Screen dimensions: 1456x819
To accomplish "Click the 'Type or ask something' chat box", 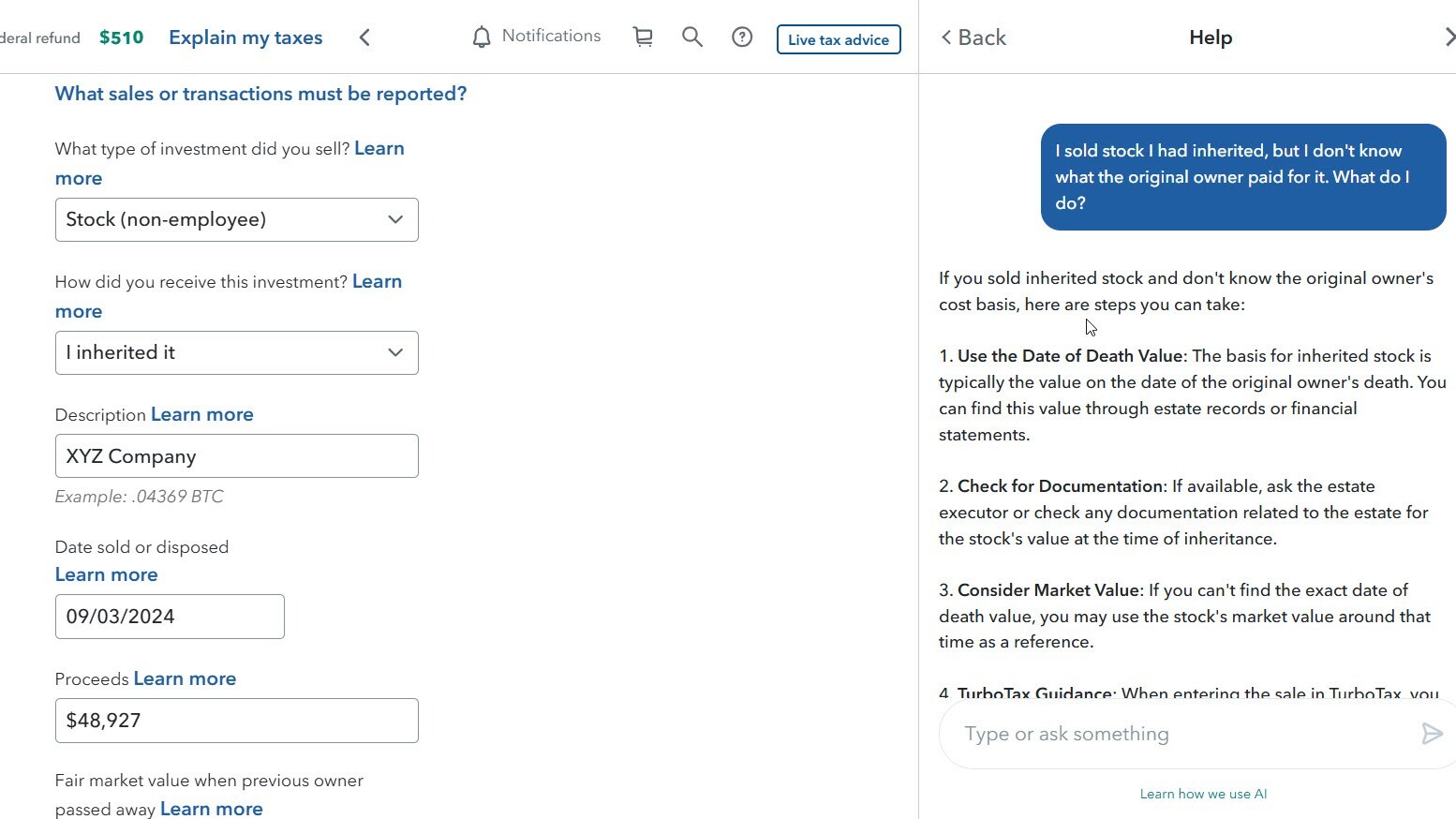I will pyautogui.click(x=1124, y=734).
